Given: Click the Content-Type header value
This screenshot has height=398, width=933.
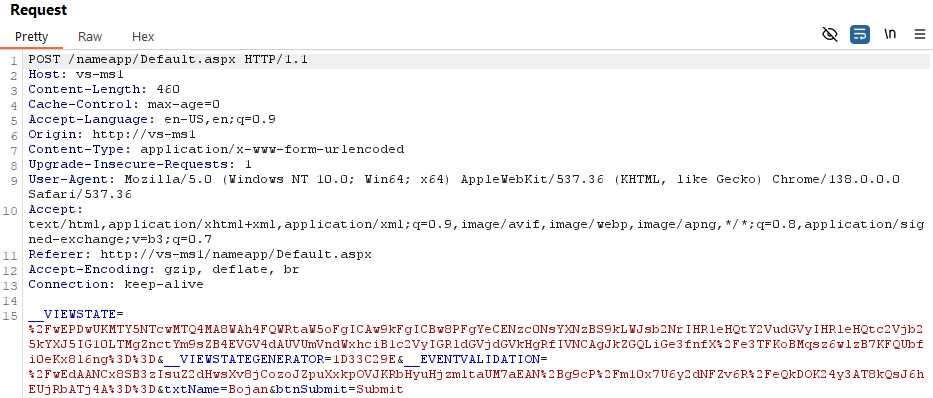Looking at the screenshot, I should [x=272, y=149].
